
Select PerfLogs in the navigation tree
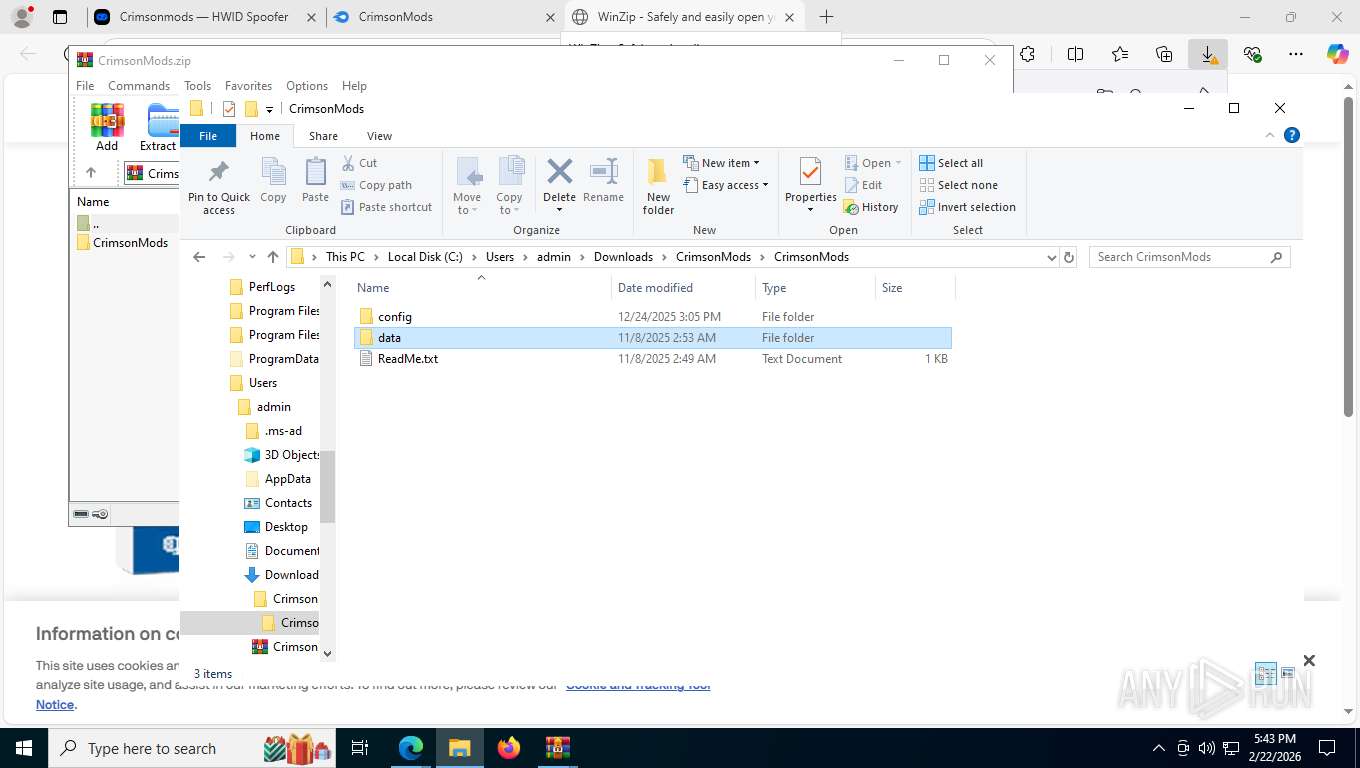click(271, 287)
